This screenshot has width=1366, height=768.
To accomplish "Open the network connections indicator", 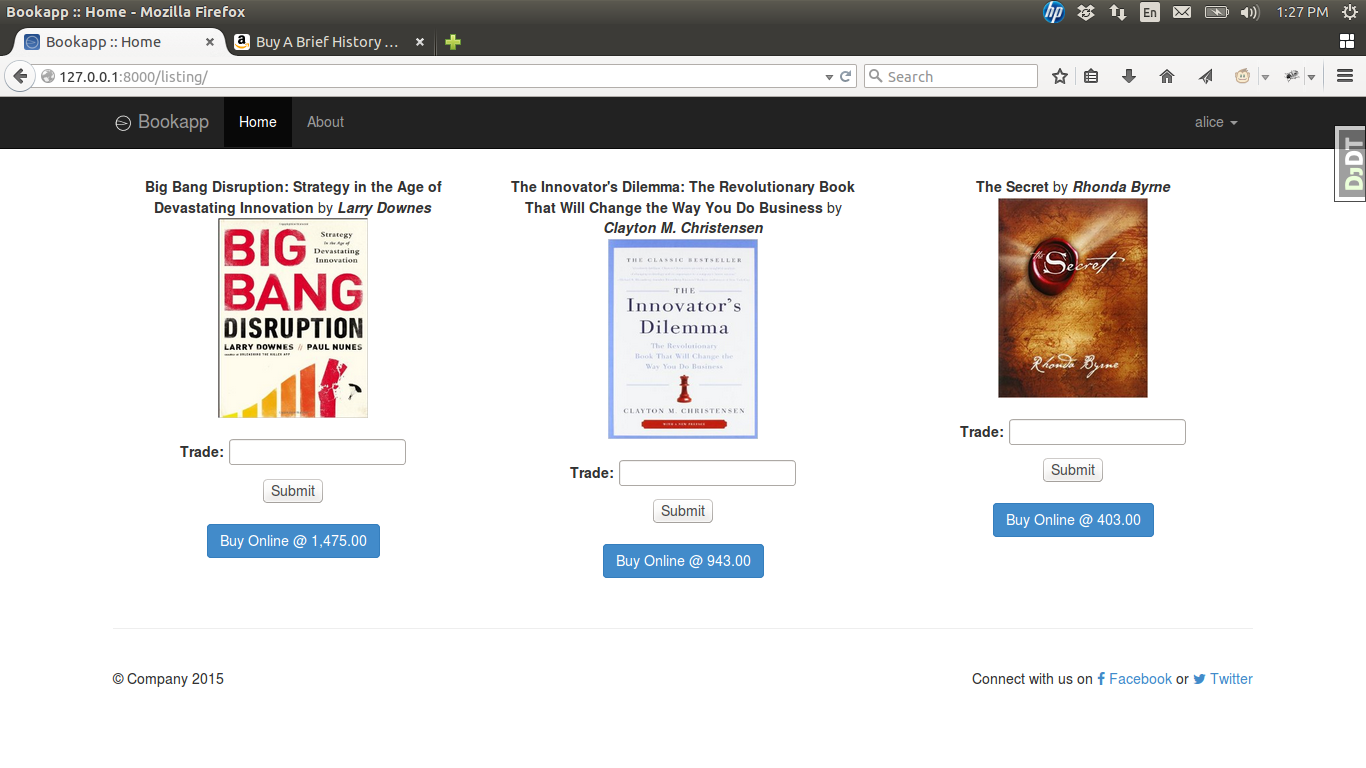I will pyautogui.click(x=1118, y=12).
